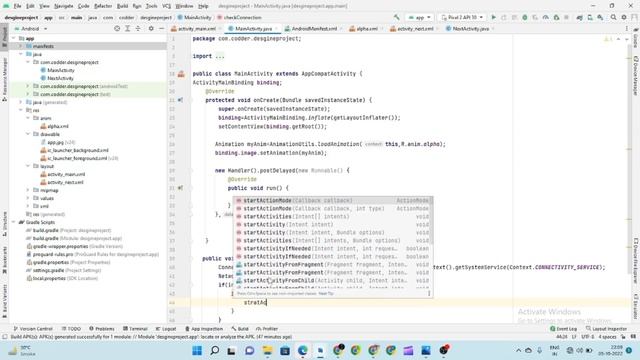Click checkConnection in breadcrumb bar
Image resolution: width=640 pixels, height=360 pixels.
pyautogui.click(x=242, y=18)
